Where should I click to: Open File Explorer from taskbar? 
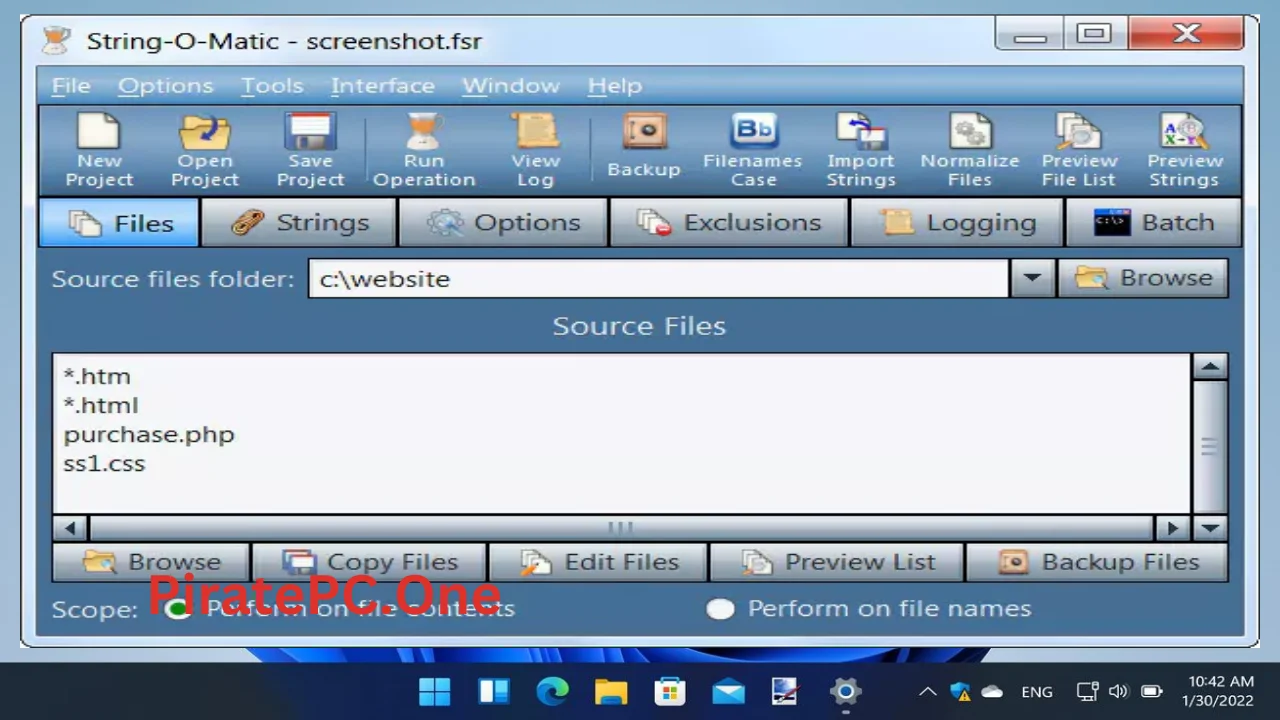[x=611, y=691]
